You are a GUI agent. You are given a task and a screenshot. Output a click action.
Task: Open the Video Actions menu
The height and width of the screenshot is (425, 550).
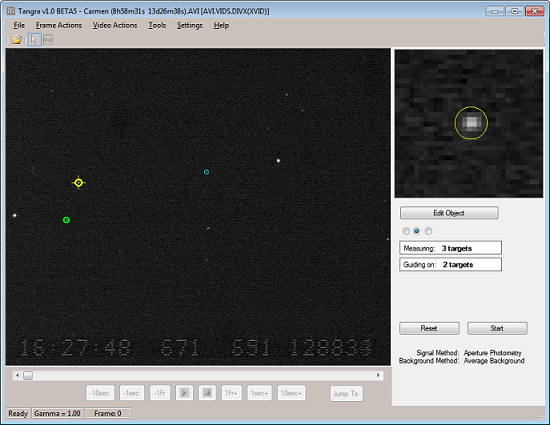coord(115,25)
